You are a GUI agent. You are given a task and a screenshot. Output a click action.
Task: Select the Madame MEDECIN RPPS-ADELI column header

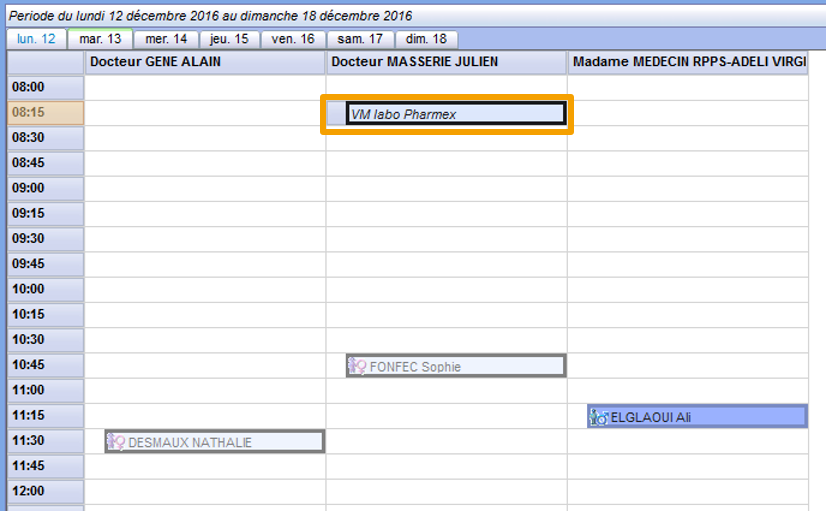pos(688,62)
